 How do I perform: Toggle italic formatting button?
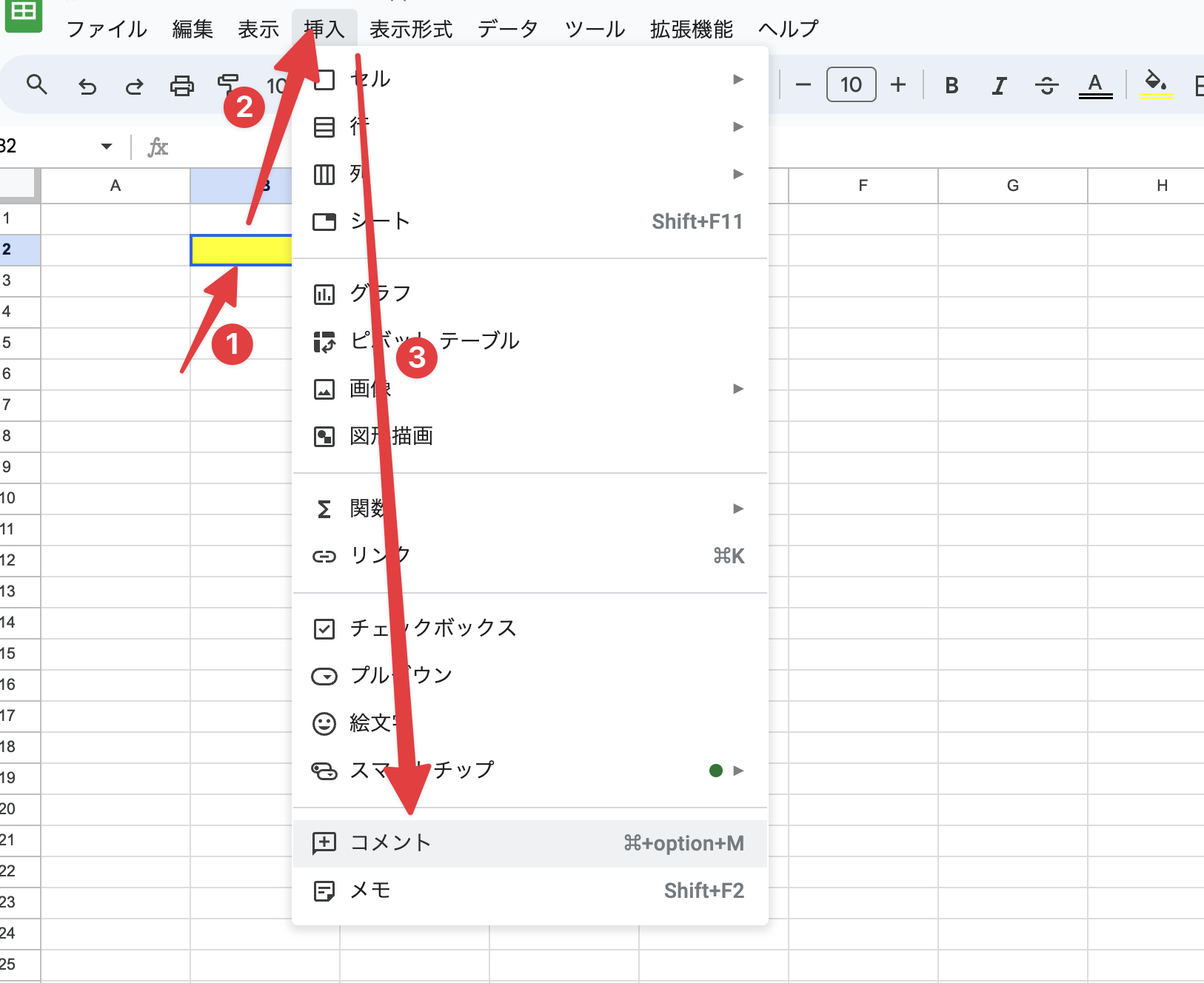tap(999, 86)
